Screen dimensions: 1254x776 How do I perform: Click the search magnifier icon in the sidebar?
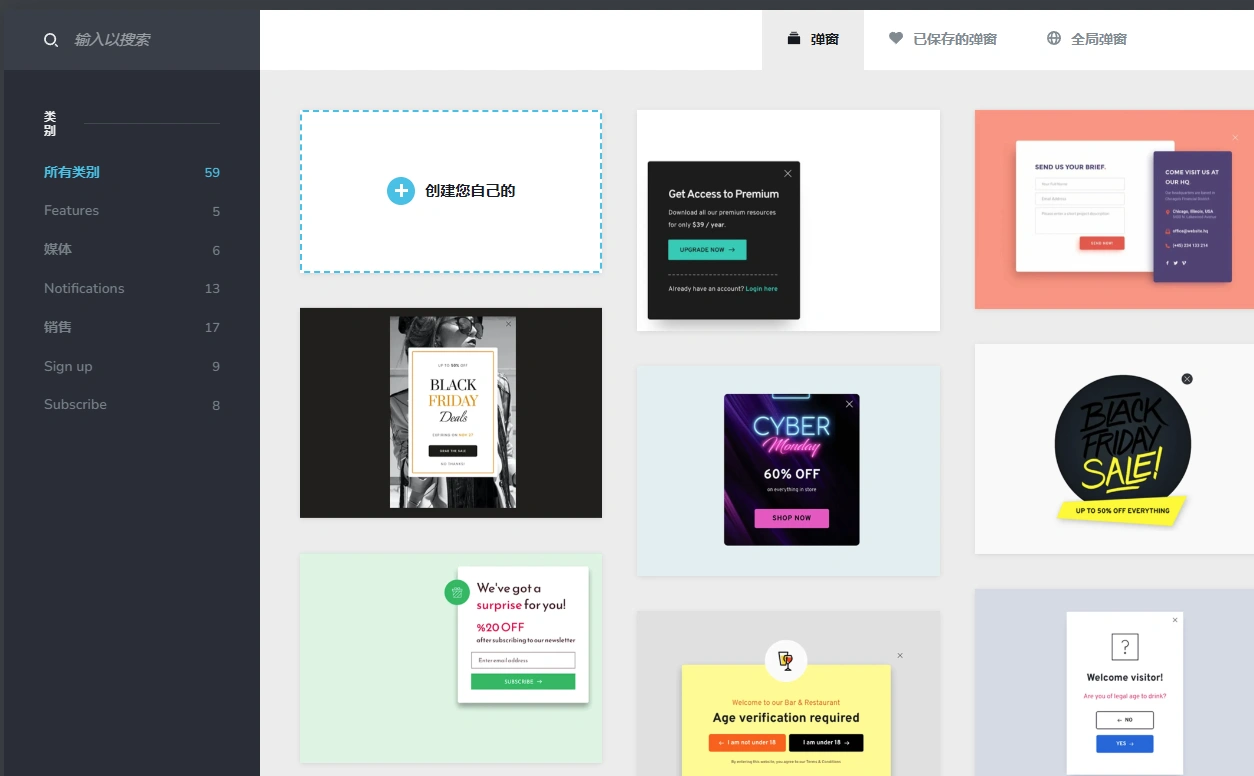coord(51,40)
